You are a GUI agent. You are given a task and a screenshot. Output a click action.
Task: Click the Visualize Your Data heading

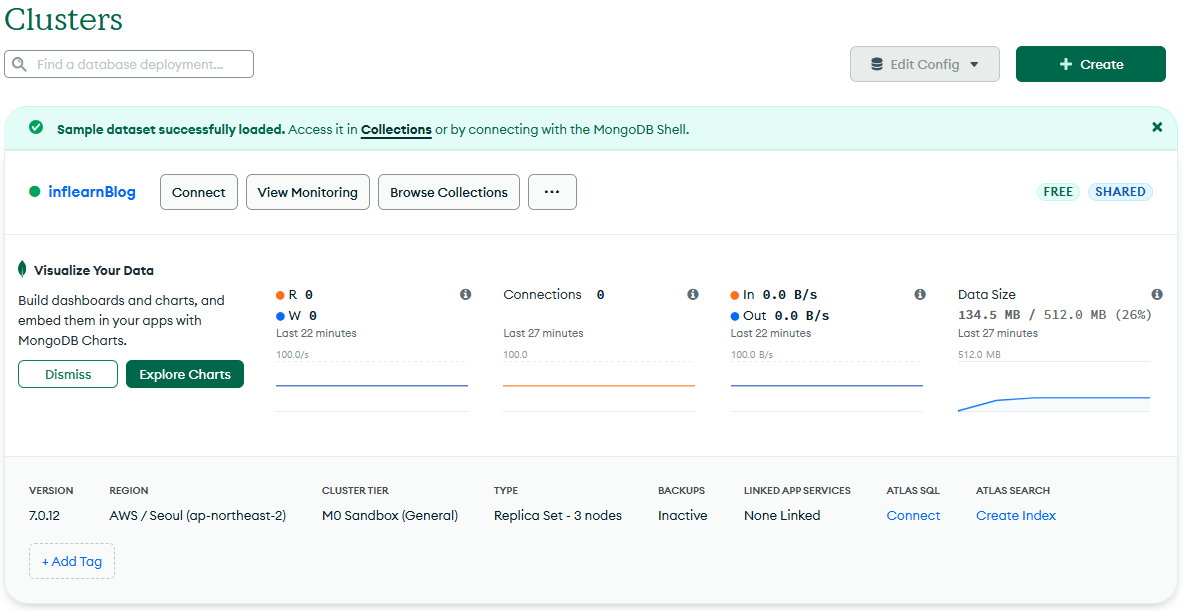[x=94, y=270]
